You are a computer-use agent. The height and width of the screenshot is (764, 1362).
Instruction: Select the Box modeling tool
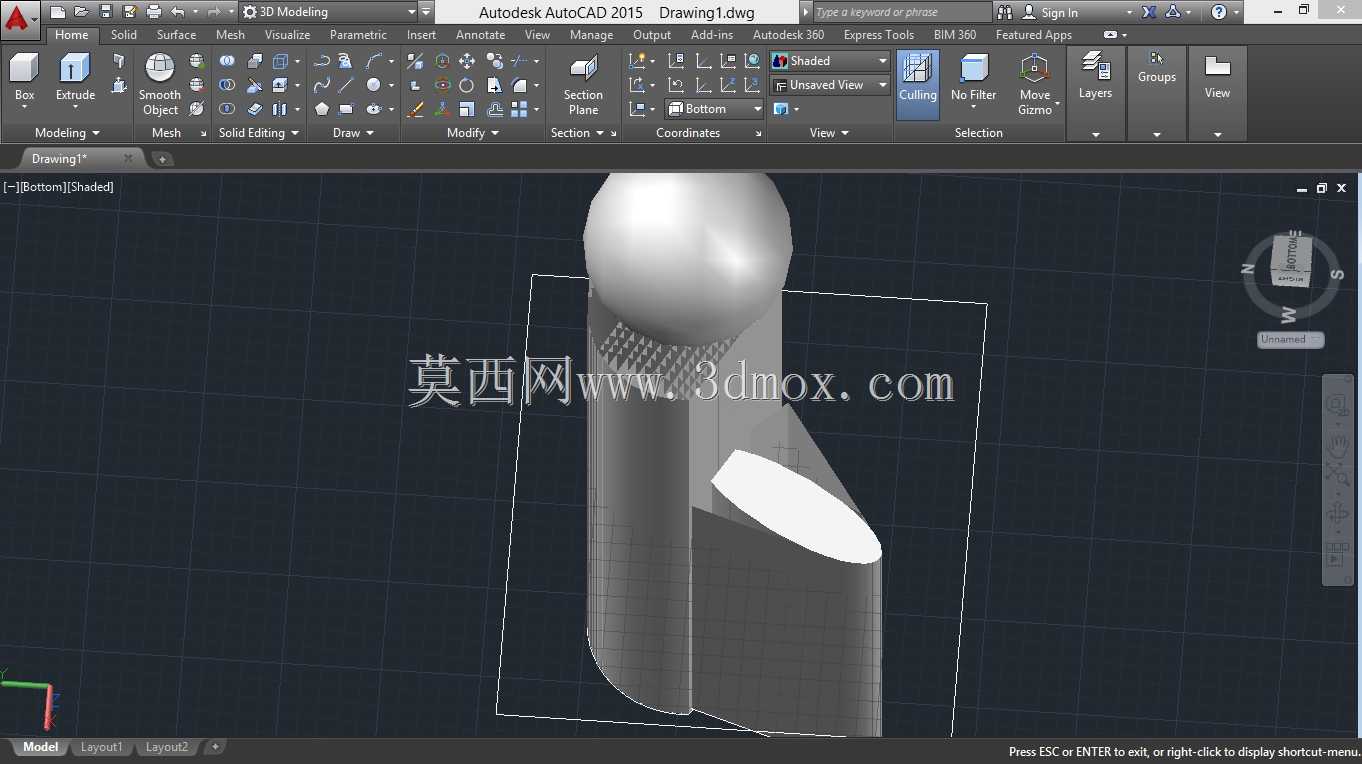click(x=24, y=78)
